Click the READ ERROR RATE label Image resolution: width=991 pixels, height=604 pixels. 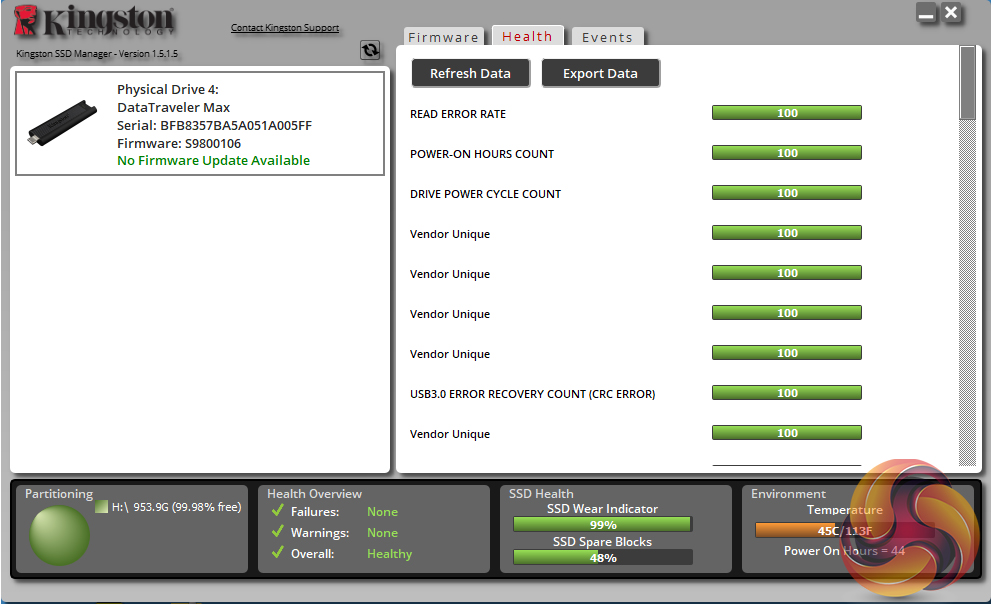point(458,114)
